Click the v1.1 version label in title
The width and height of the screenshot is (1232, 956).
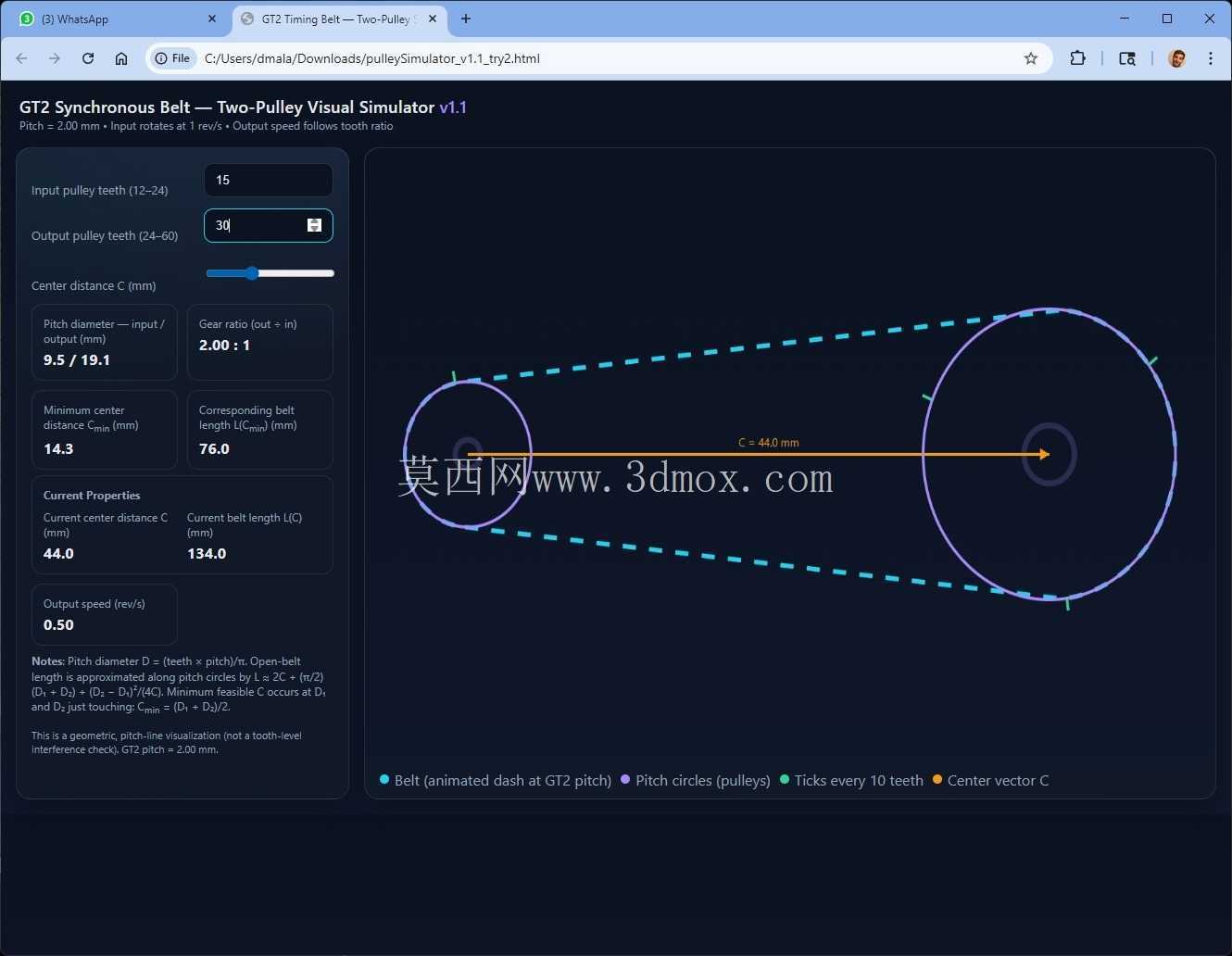tap(453, 107)
